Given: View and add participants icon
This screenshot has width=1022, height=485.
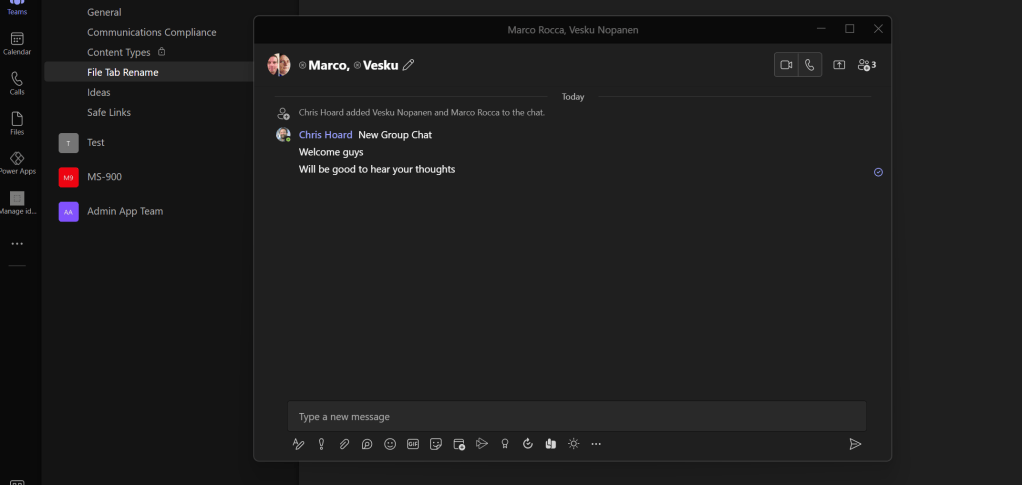Looking at the screenshot, I should (866, 65).
